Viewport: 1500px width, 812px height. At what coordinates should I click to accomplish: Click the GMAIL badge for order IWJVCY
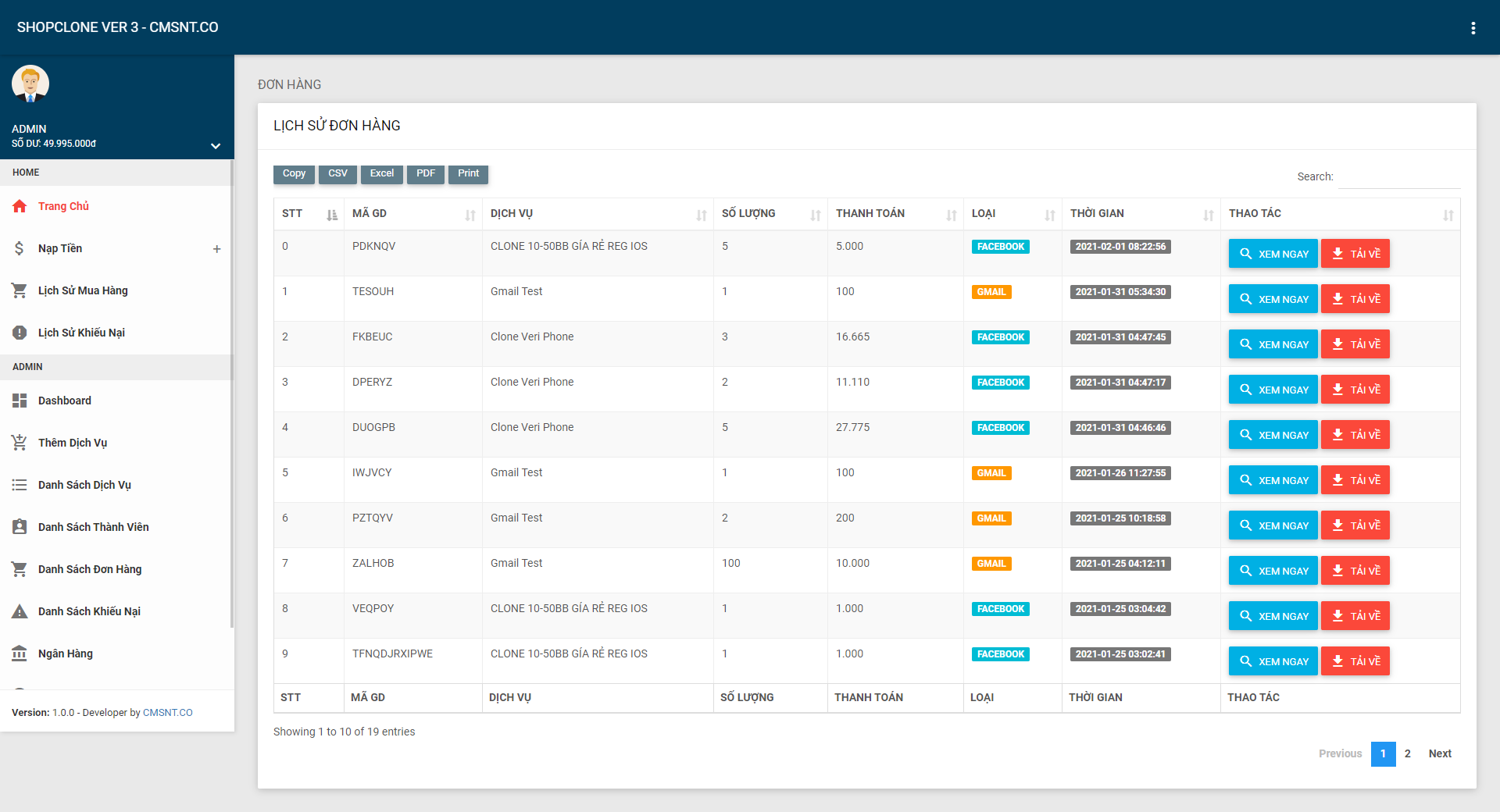coord(991,473)
